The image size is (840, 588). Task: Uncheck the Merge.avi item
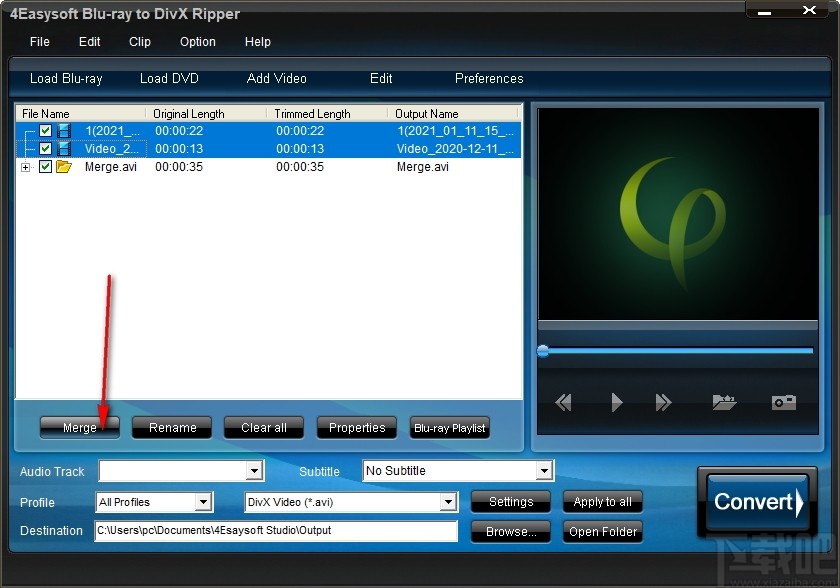tap(45, 167)
